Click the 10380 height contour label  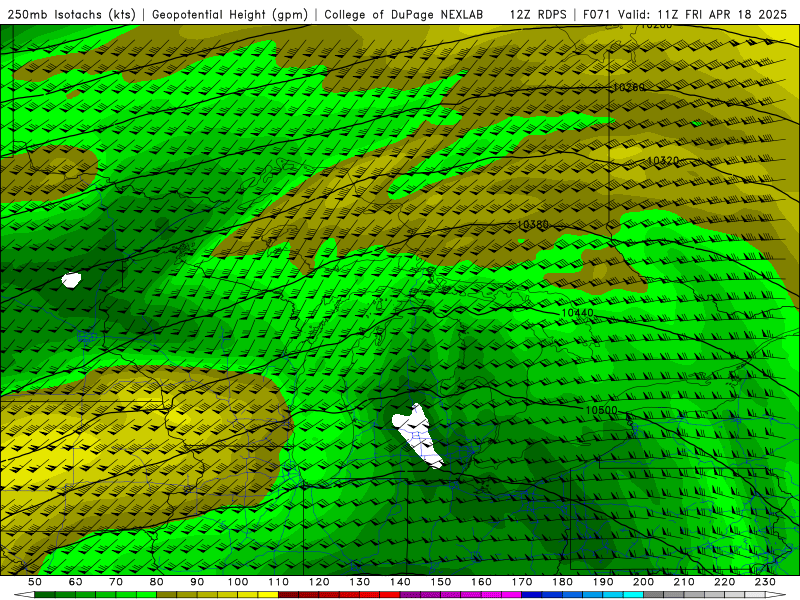coord(533,224)
